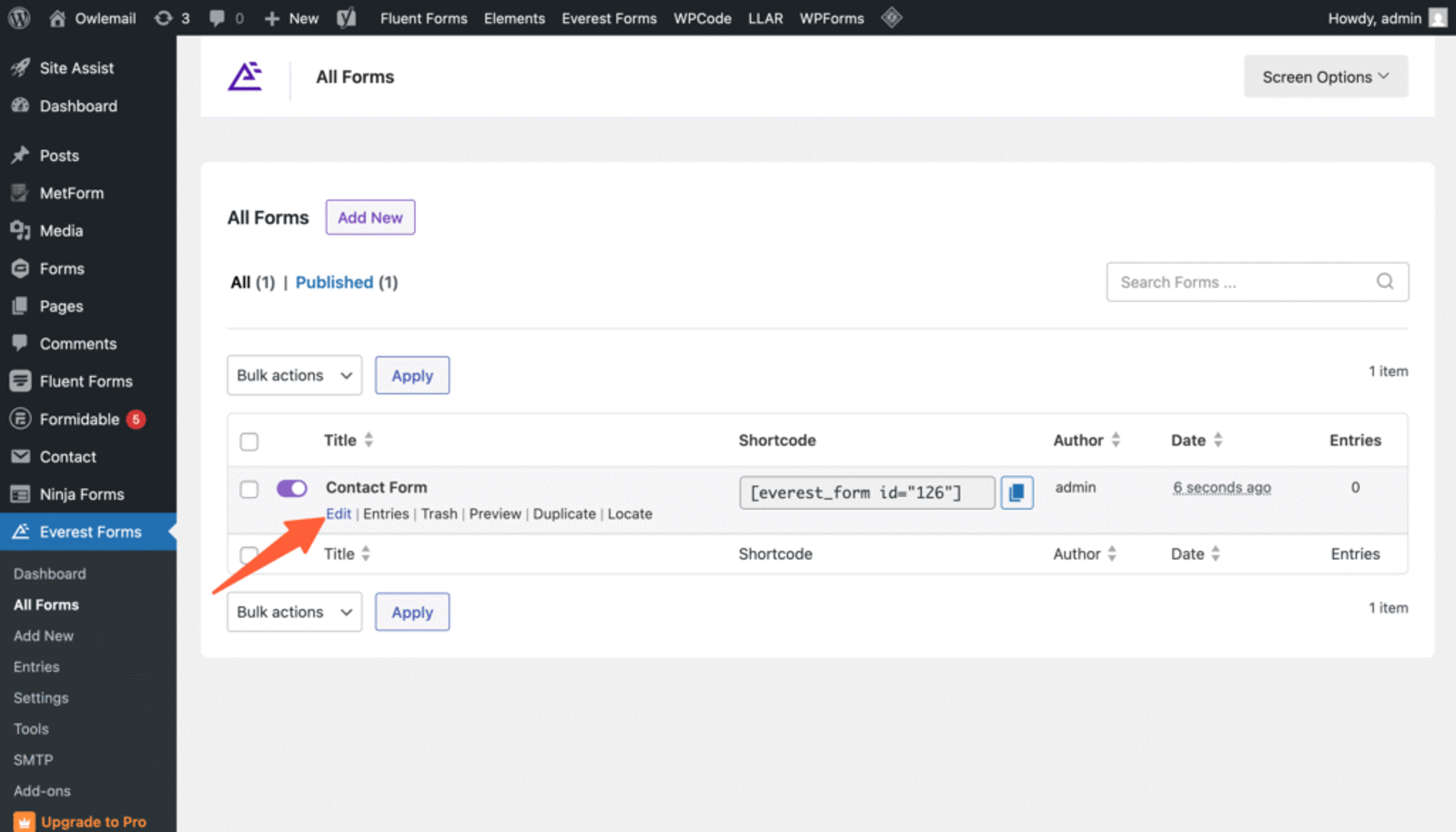Viewport: 1456px width, 832px height.
Task: Click the Upgrade to Pro crown icon
Action: tap(25, 821)
